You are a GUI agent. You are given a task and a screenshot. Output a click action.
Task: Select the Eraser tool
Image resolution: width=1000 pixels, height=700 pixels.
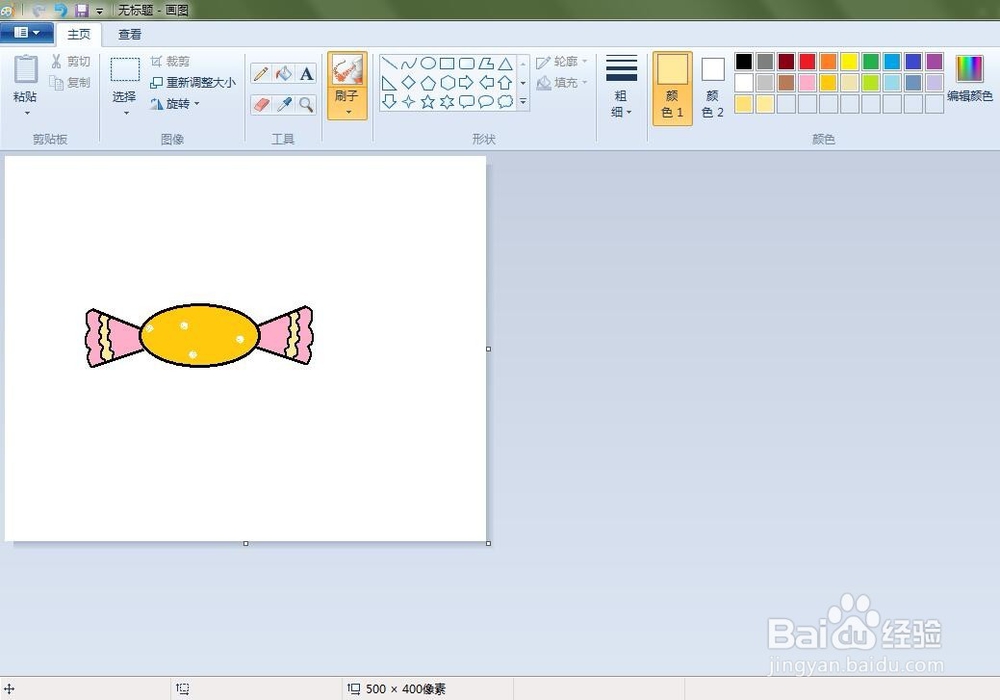point(261,105)
